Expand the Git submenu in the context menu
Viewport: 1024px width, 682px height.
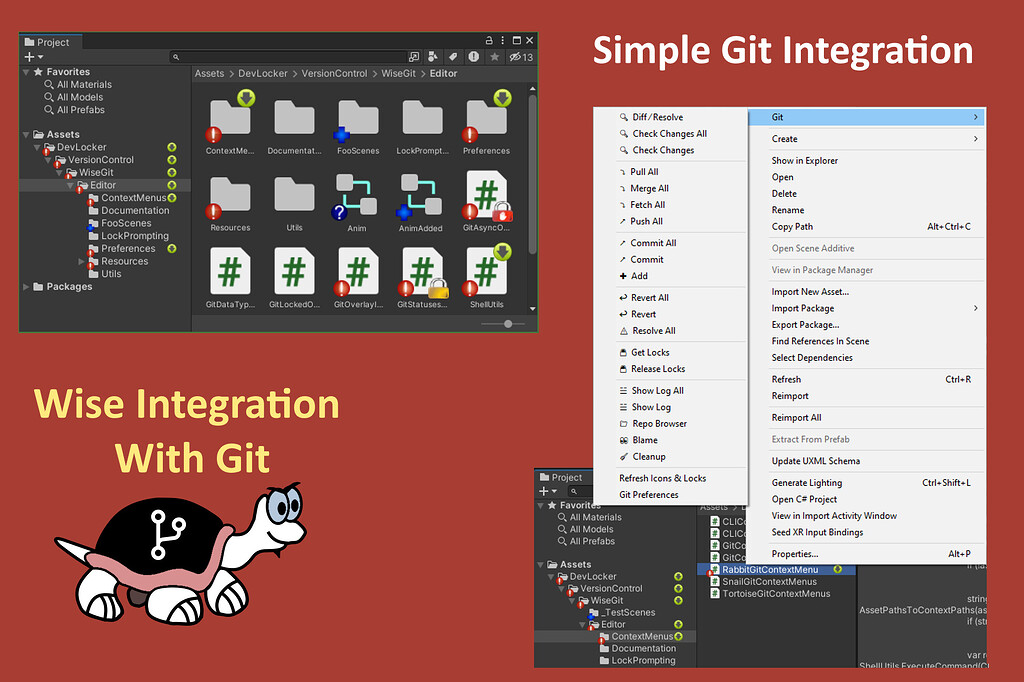(778, 117)
